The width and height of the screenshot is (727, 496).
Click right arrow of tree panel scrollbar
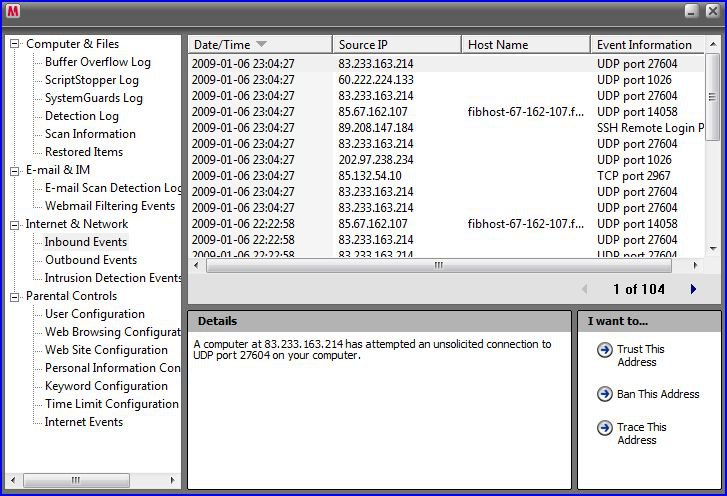[172, 480]
